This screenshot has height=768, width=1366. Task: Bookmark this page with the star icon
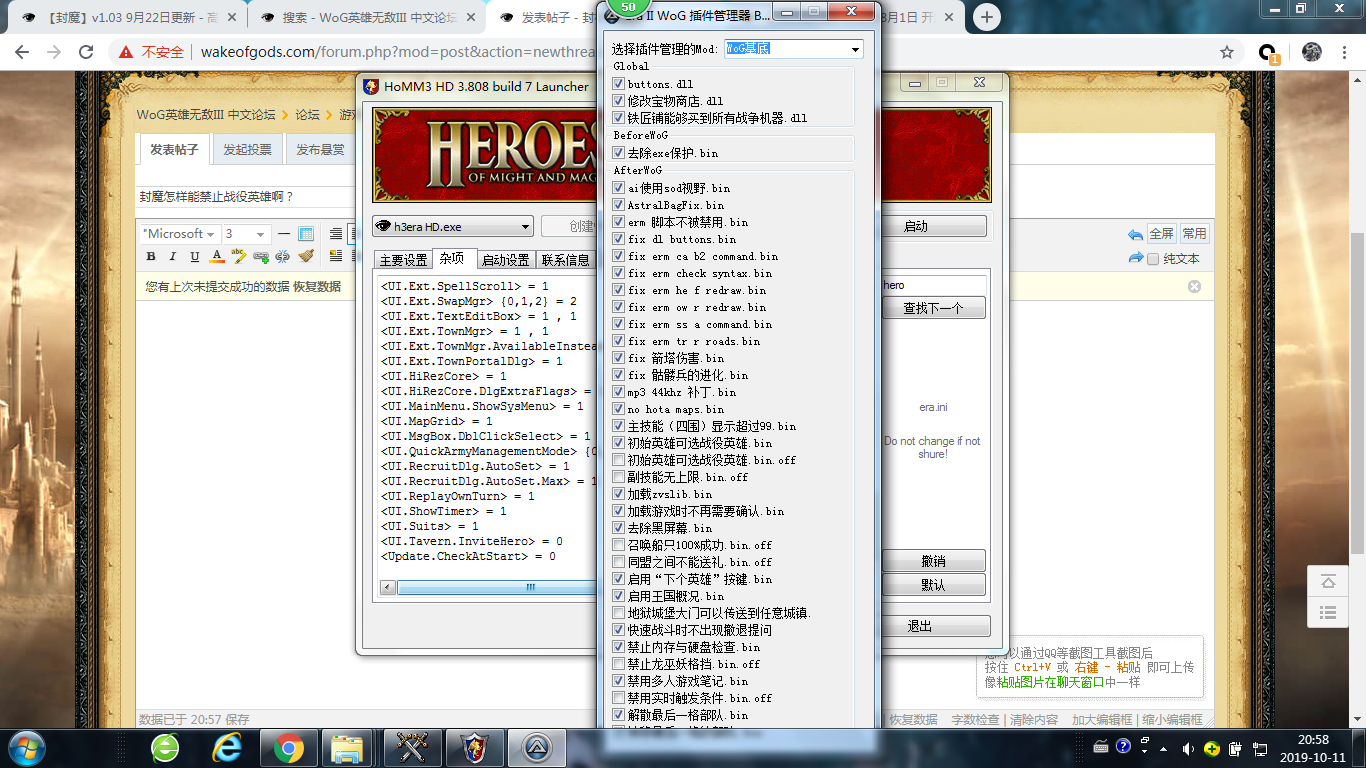click(1227, 52)
